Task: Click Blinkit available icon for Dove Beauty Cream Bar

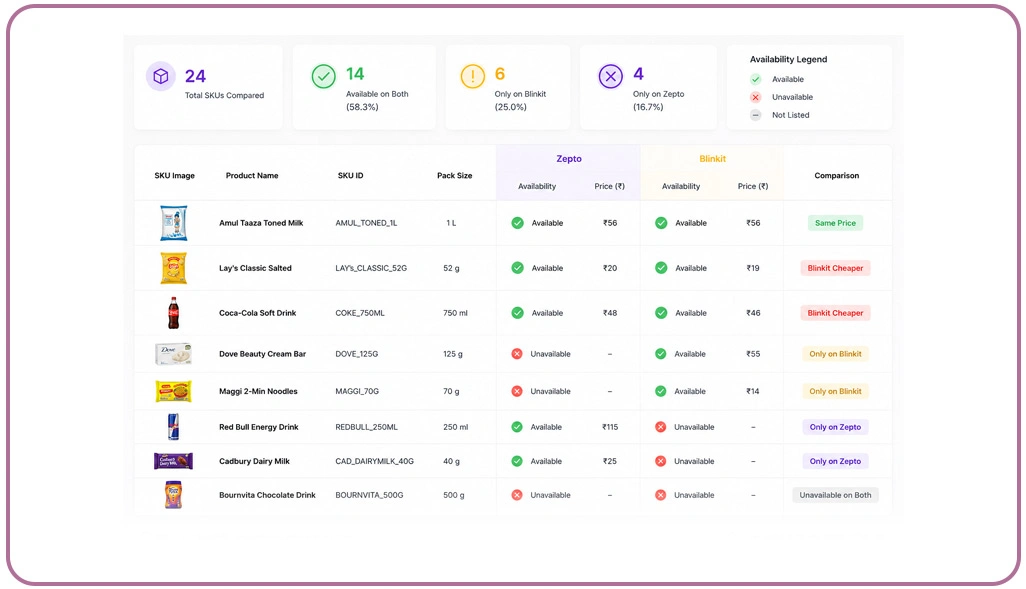Action: click(x=661, y=353)
